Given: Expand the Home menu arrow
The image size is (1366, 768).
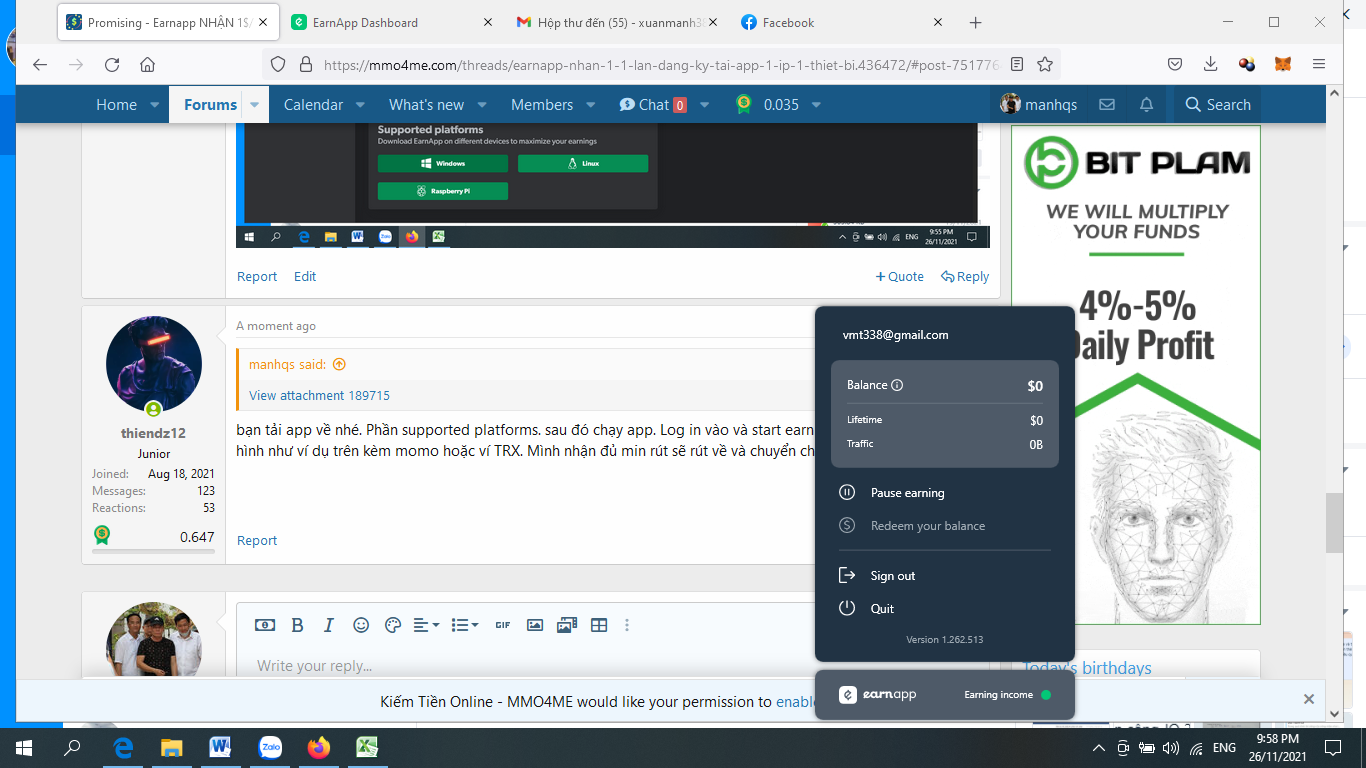Looking at the screenshot, I should [155, 104].
